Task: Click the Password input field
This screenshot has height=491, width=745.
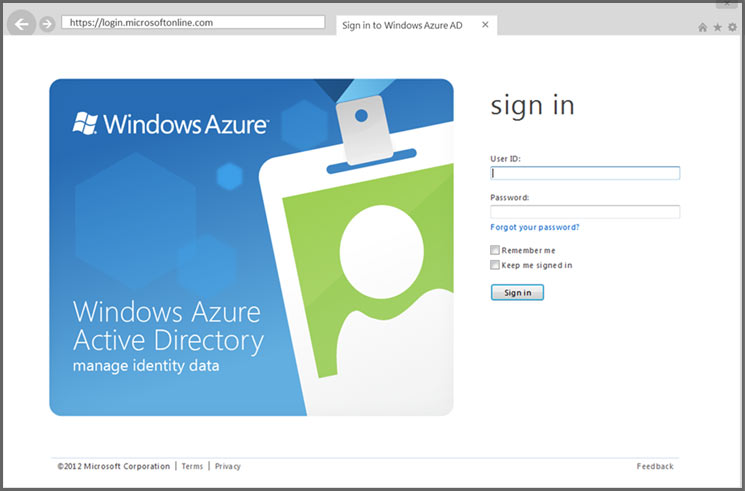Action: click(x=585, y=212)
